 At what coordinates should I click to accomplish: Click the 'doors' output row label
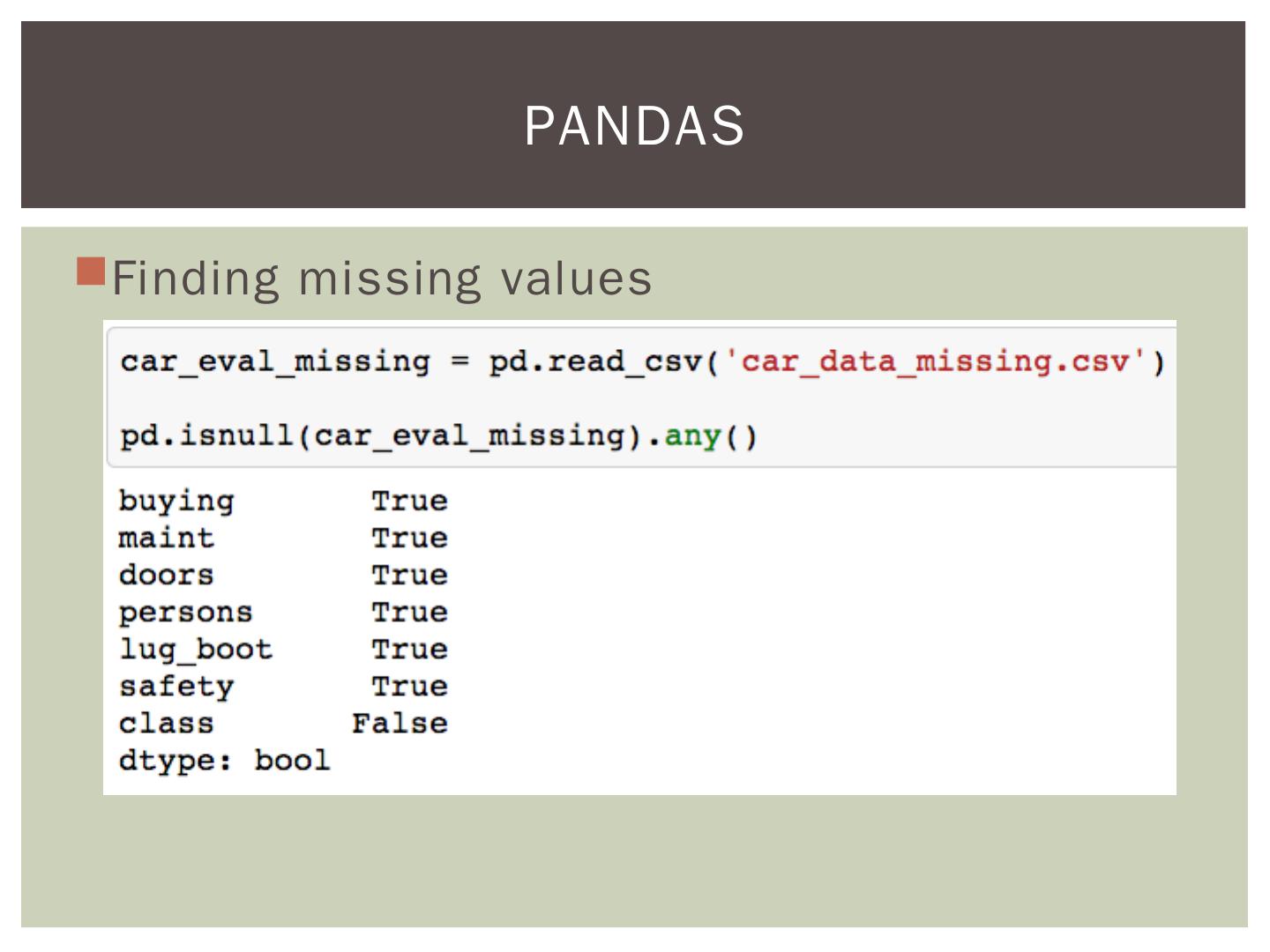167,575
